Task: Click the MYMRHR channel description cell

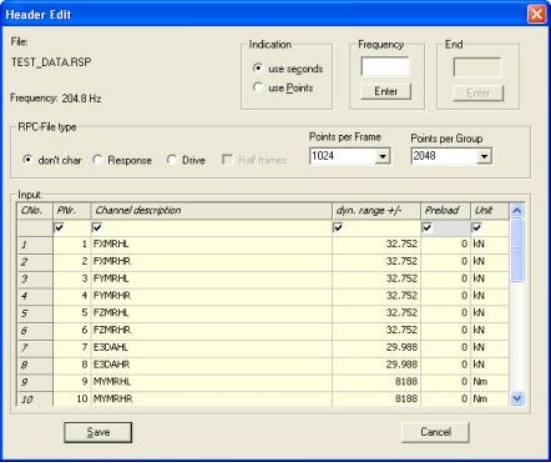Action: [x=212, y=399]
